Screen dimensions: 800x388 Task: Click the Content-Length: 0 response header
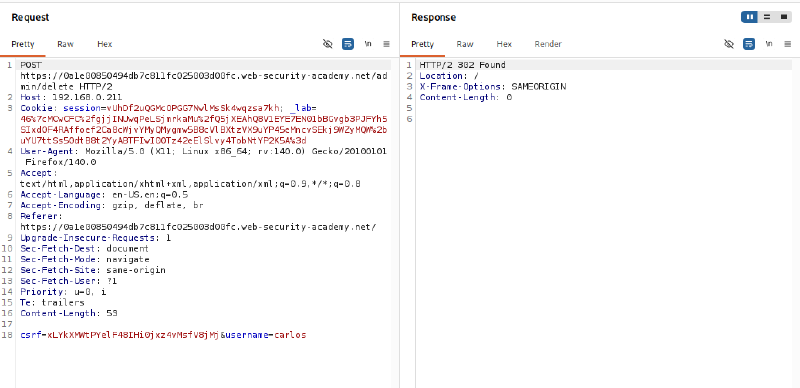466,97
